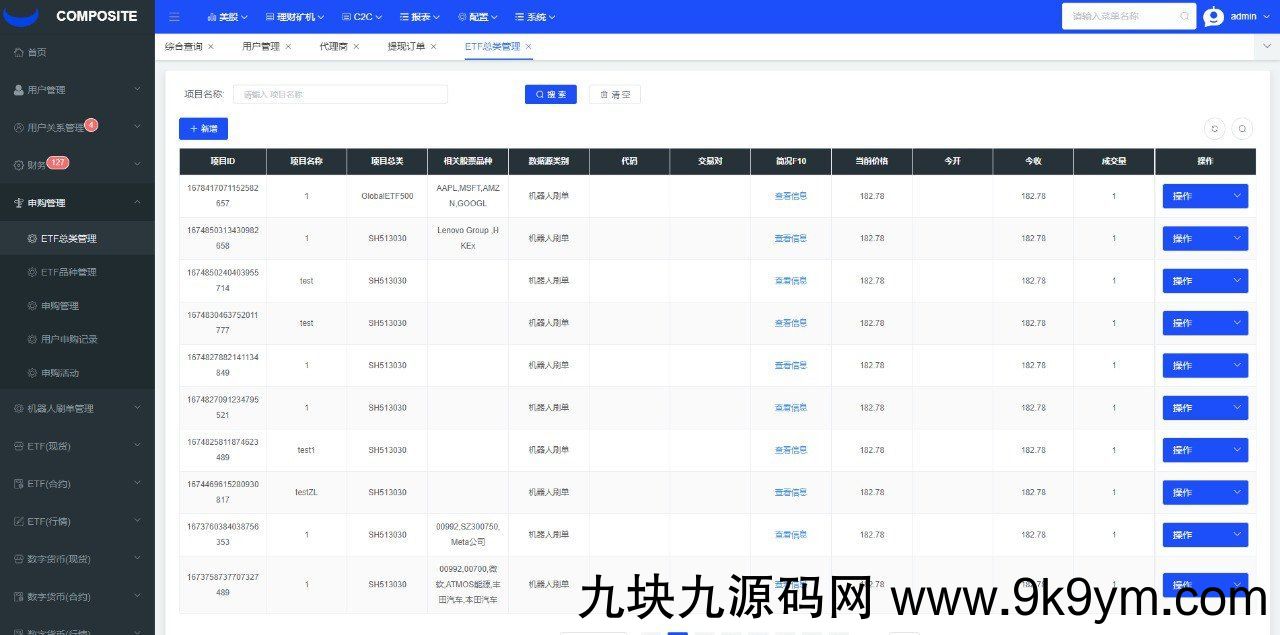The width and height of the screenshot is (1280, 635).
Task: Click the 项目名称 search input field
Action: [340, 94]
